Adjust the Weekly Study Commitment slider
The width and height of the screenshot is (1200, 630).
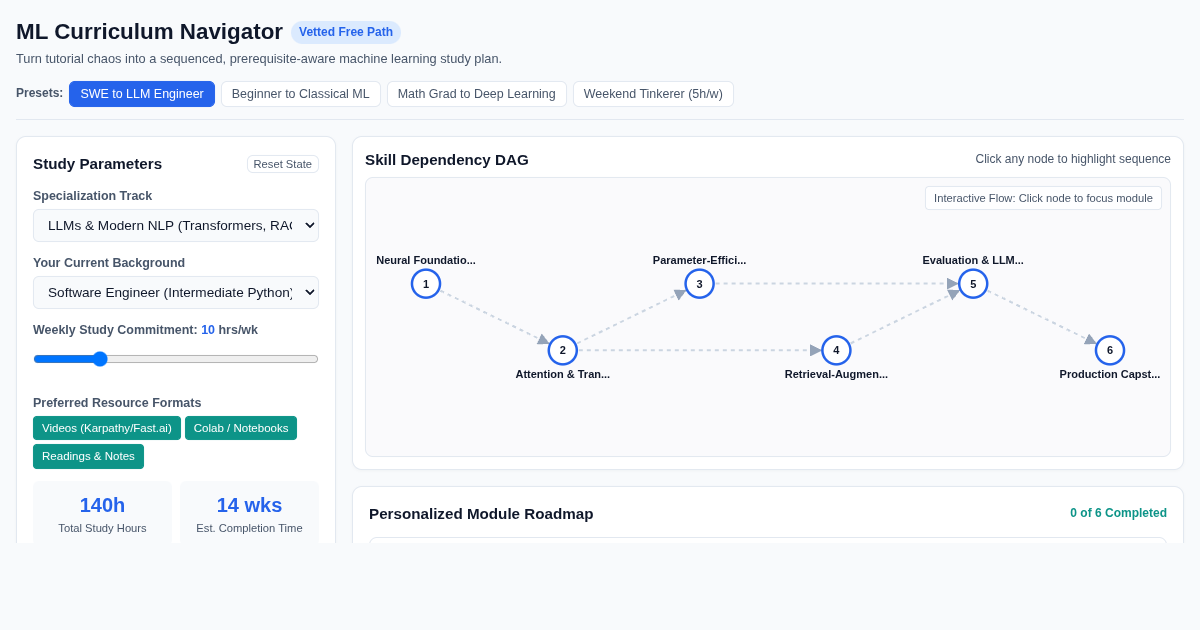click(176, 359)
